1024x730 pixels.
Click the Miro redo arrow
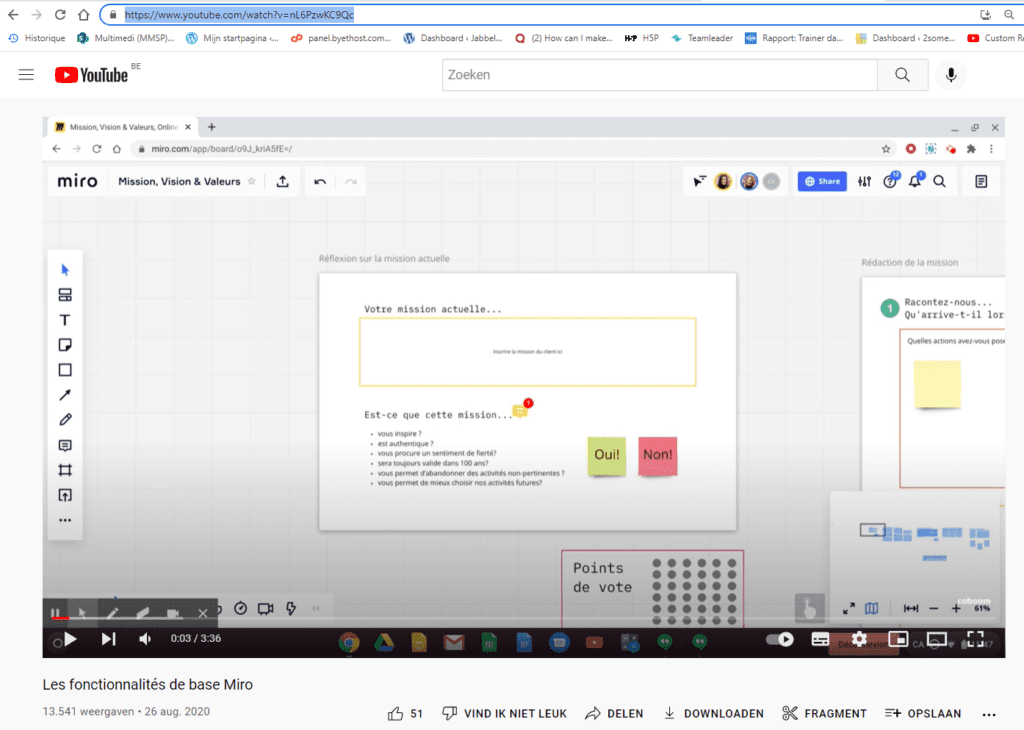tap(351, 182)
